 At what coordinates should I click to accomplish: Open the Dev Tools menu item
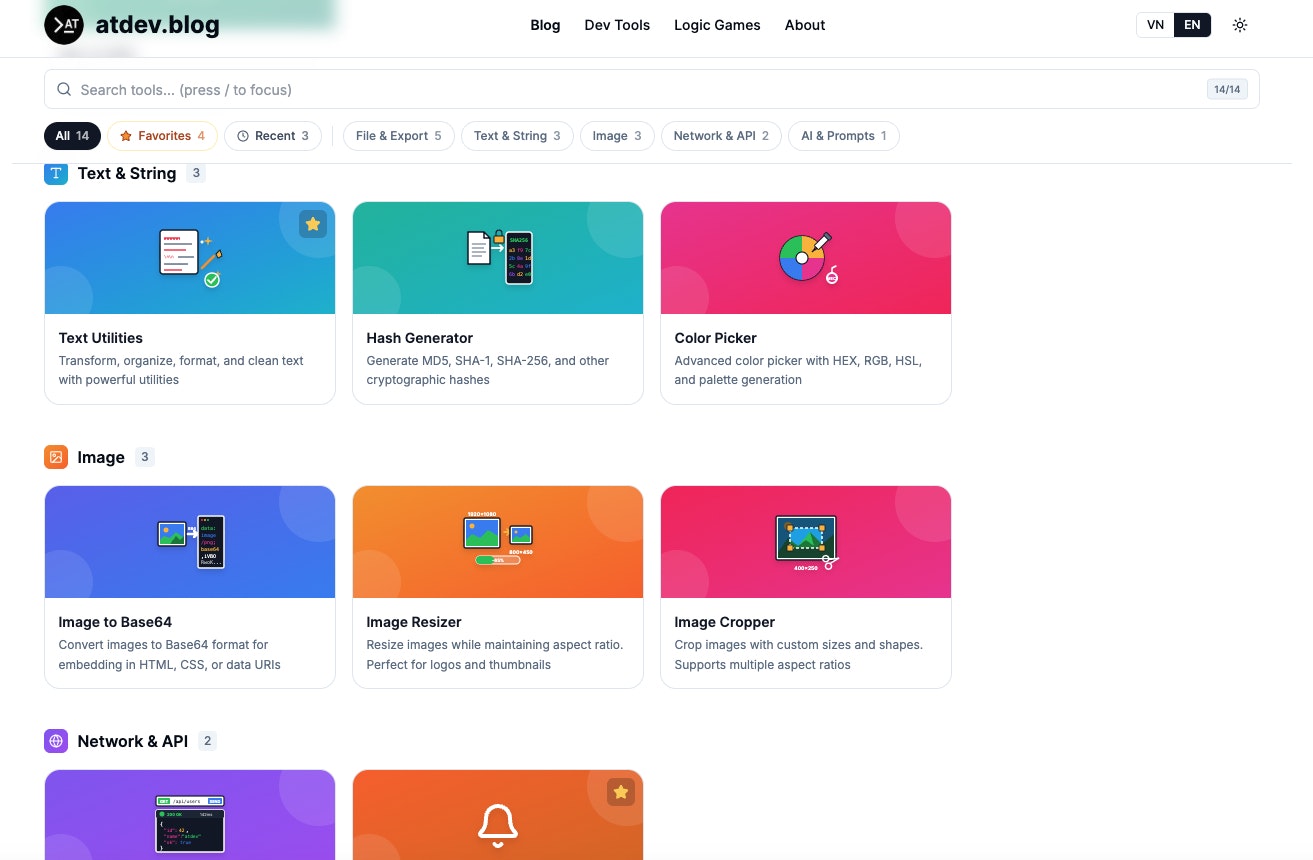[x=617, y=25]
